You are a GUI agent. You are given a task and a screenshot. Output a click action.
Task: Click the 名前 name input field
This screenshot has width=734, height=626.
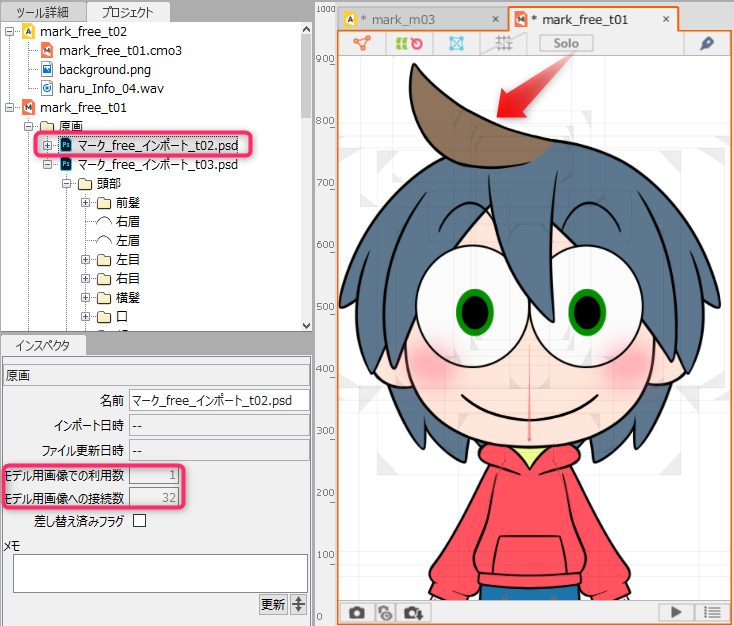pyautogui.click(x=219, y=400)
